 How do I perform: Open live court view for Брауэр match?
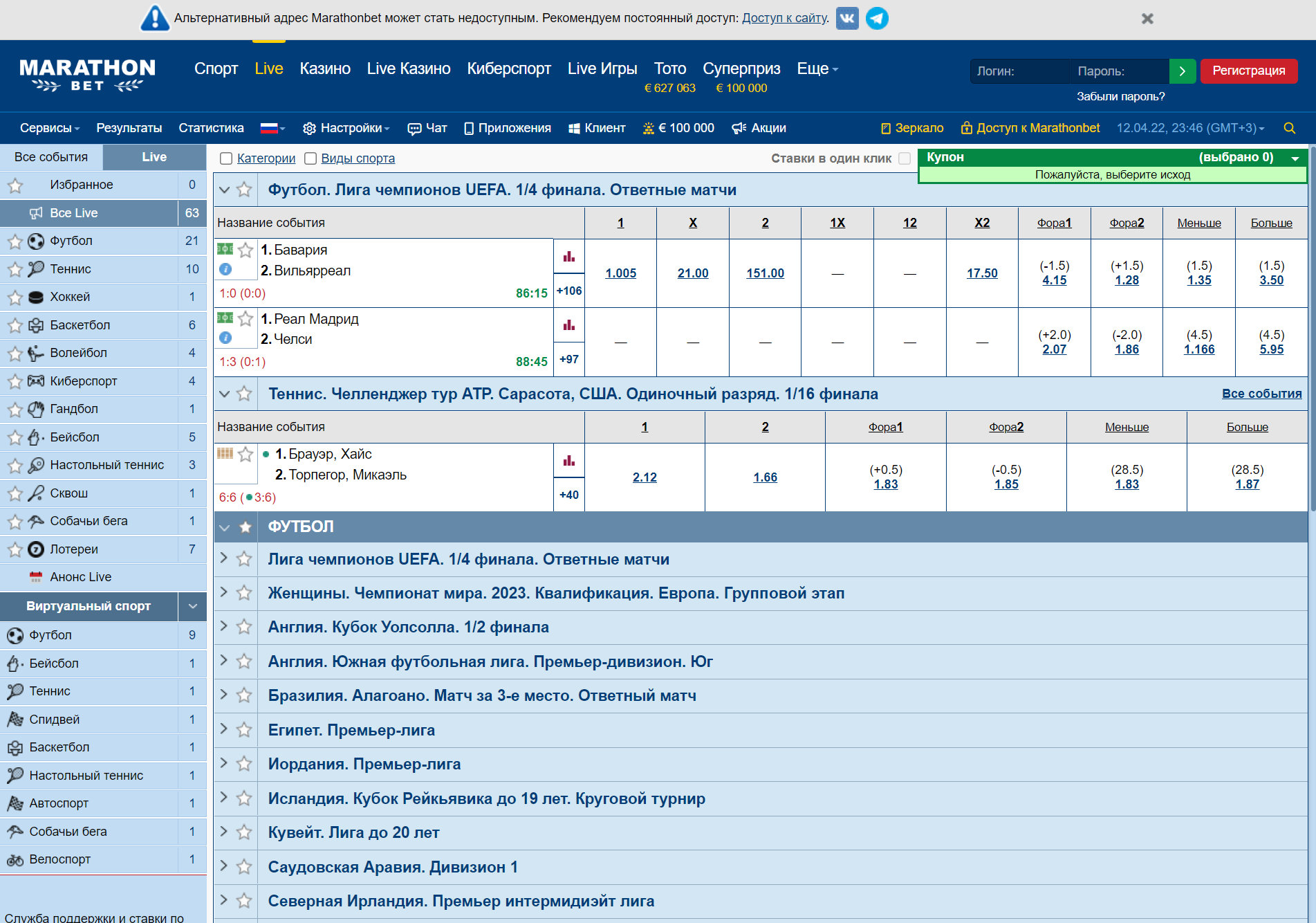coord(225,453)
